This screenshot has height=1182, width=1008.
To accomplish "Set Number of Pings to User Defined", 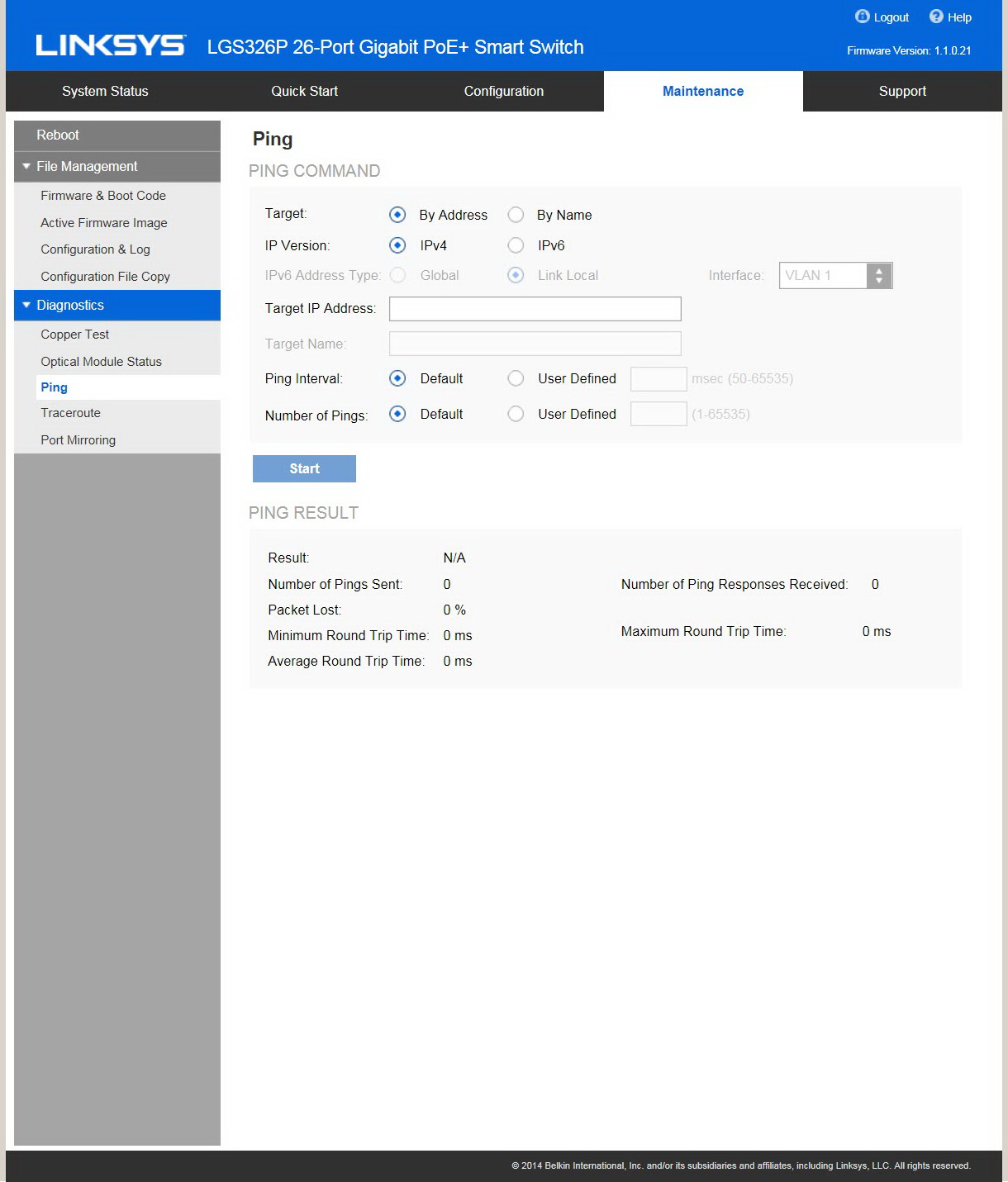I will (x=516, y=414).
